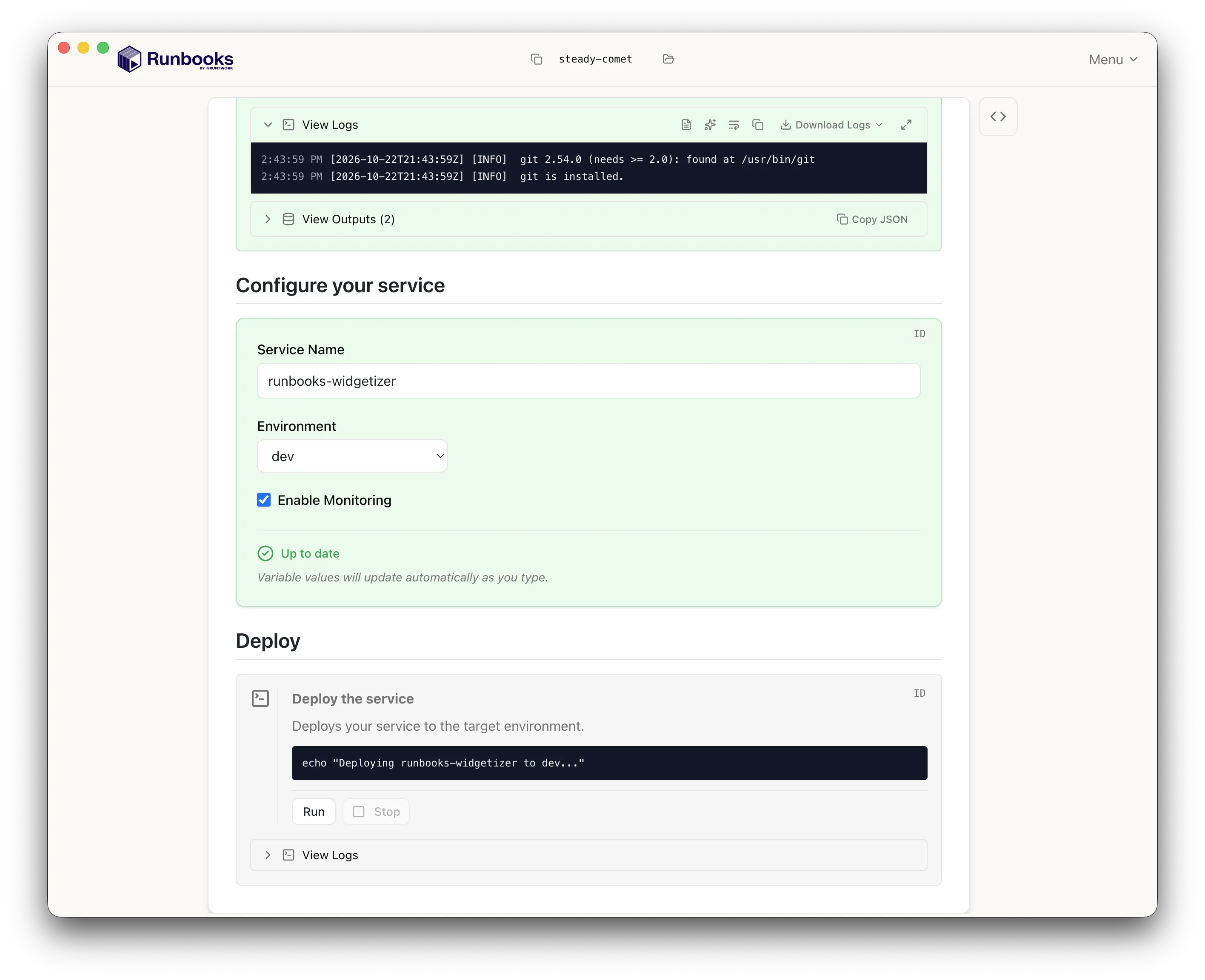
Task: Click database icon next to View Outputs
Action: click(288, 219)
